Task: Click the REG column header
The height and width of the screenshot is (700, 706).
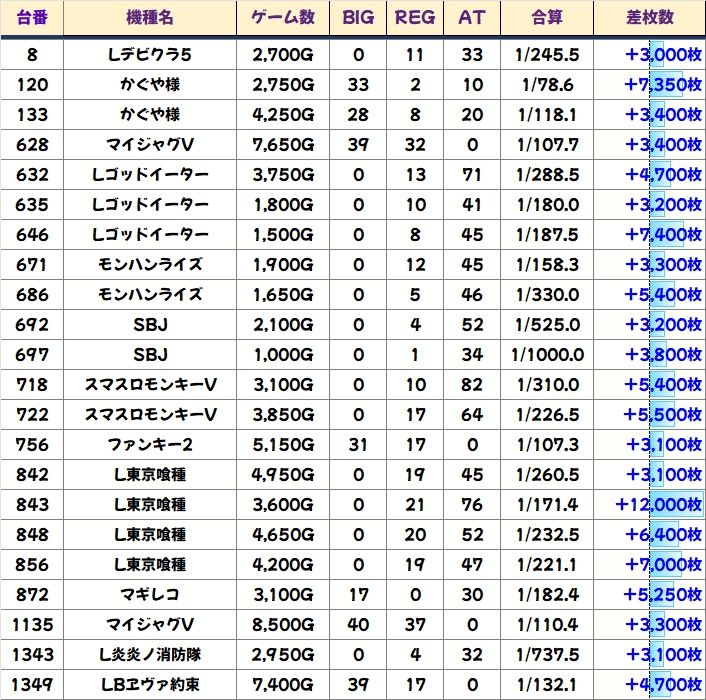Action: tap(415, 18)
